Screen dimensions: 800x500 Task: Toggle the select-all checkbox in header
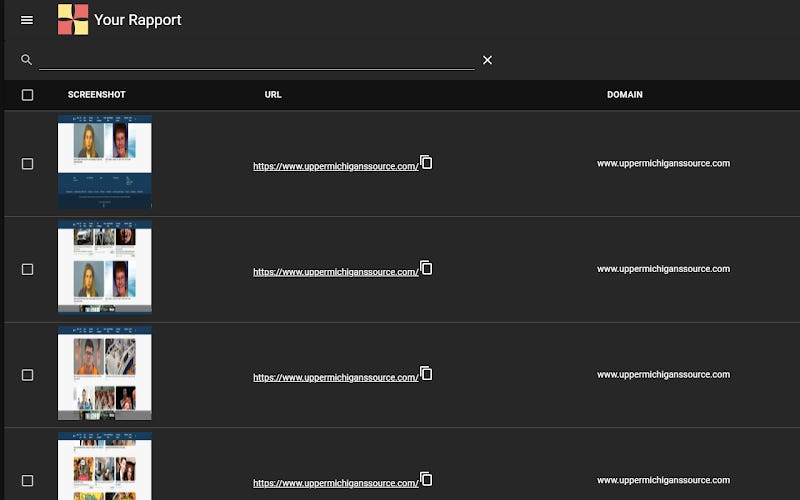coord(28,95)
